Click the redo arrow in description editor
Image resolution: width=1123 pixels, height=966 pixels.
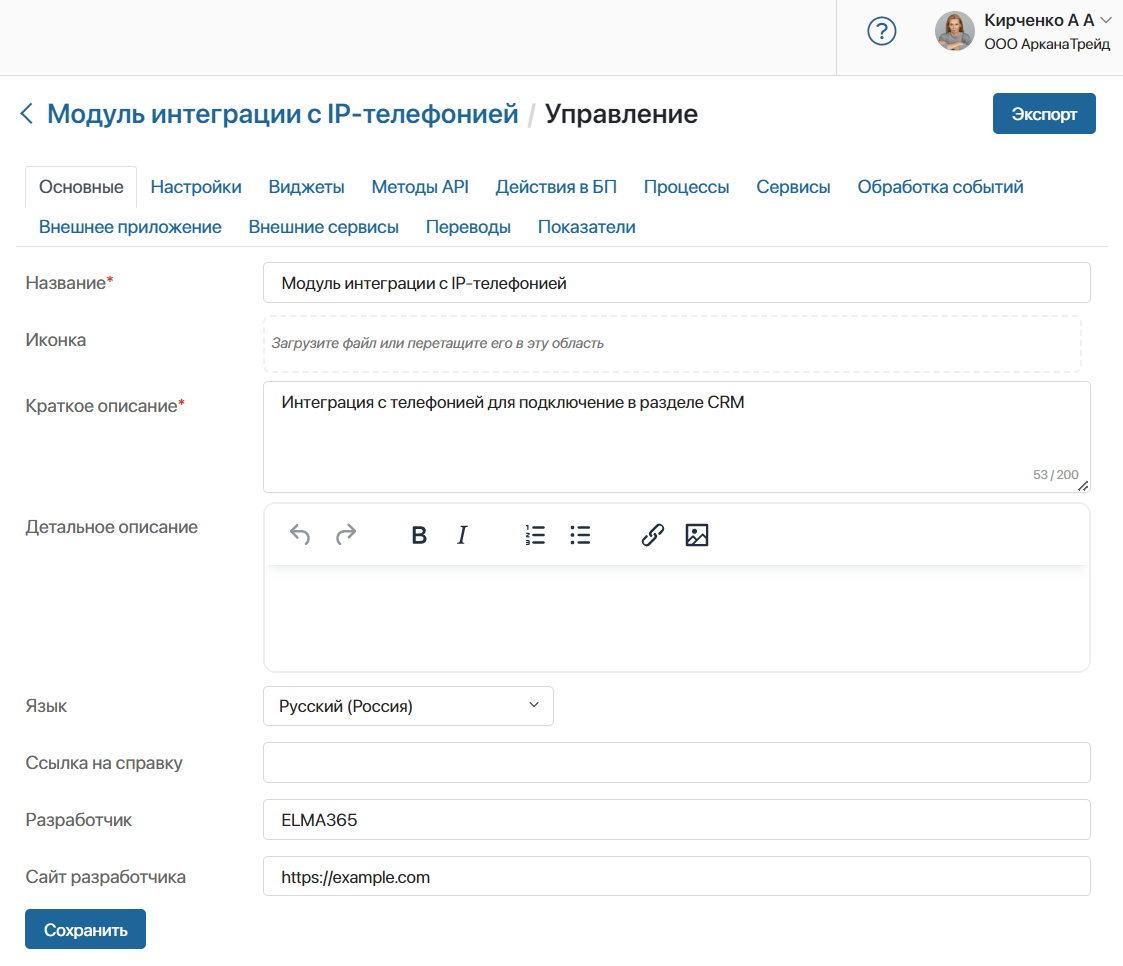click(x=346, y=535)
